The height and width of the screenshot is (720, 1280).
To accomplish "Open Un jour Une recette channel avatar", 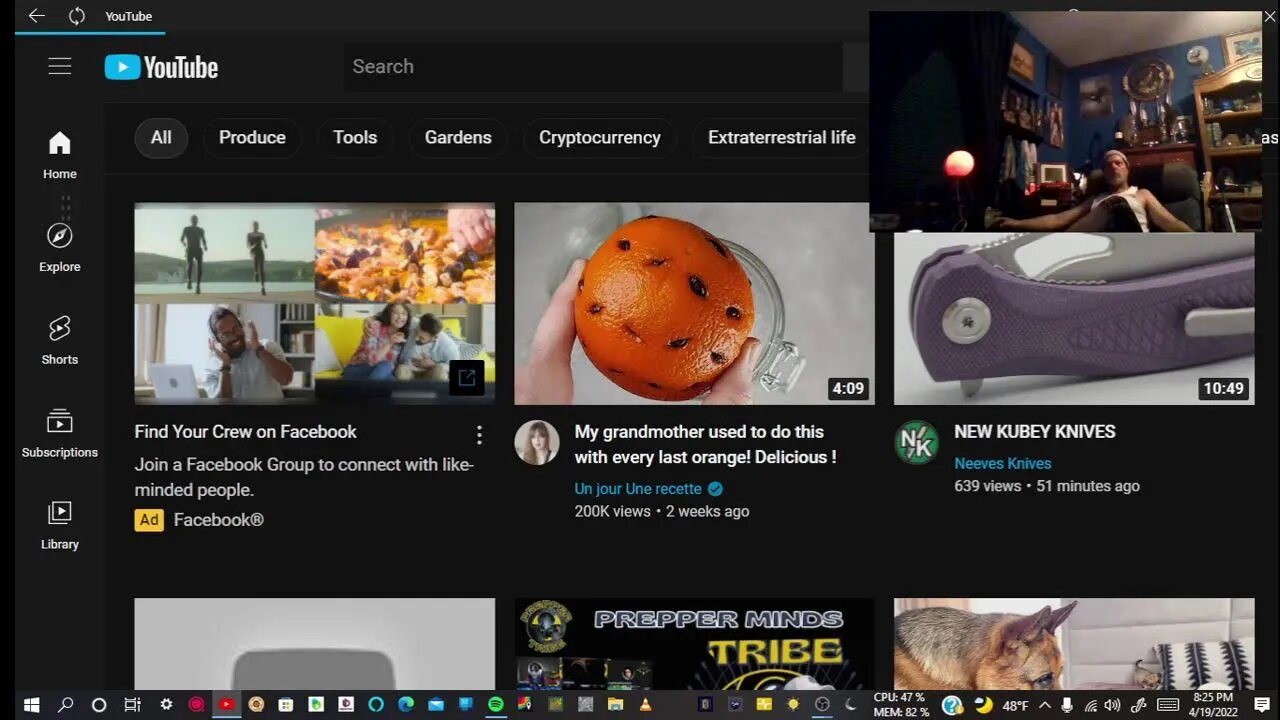I will 537,443.
